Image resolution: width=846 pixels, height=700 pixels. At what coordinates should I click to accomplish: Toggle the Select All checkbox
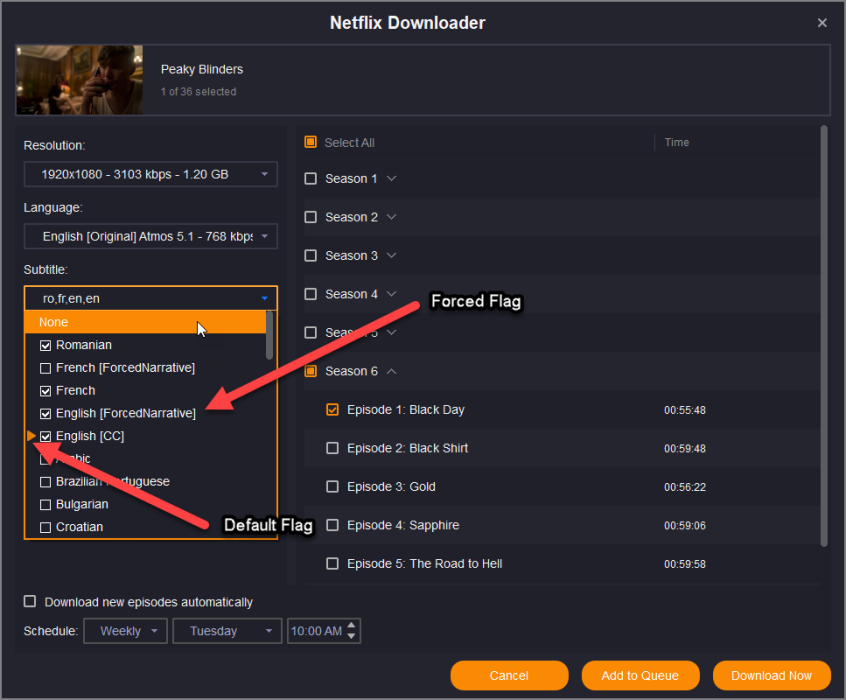coord(311,143)
